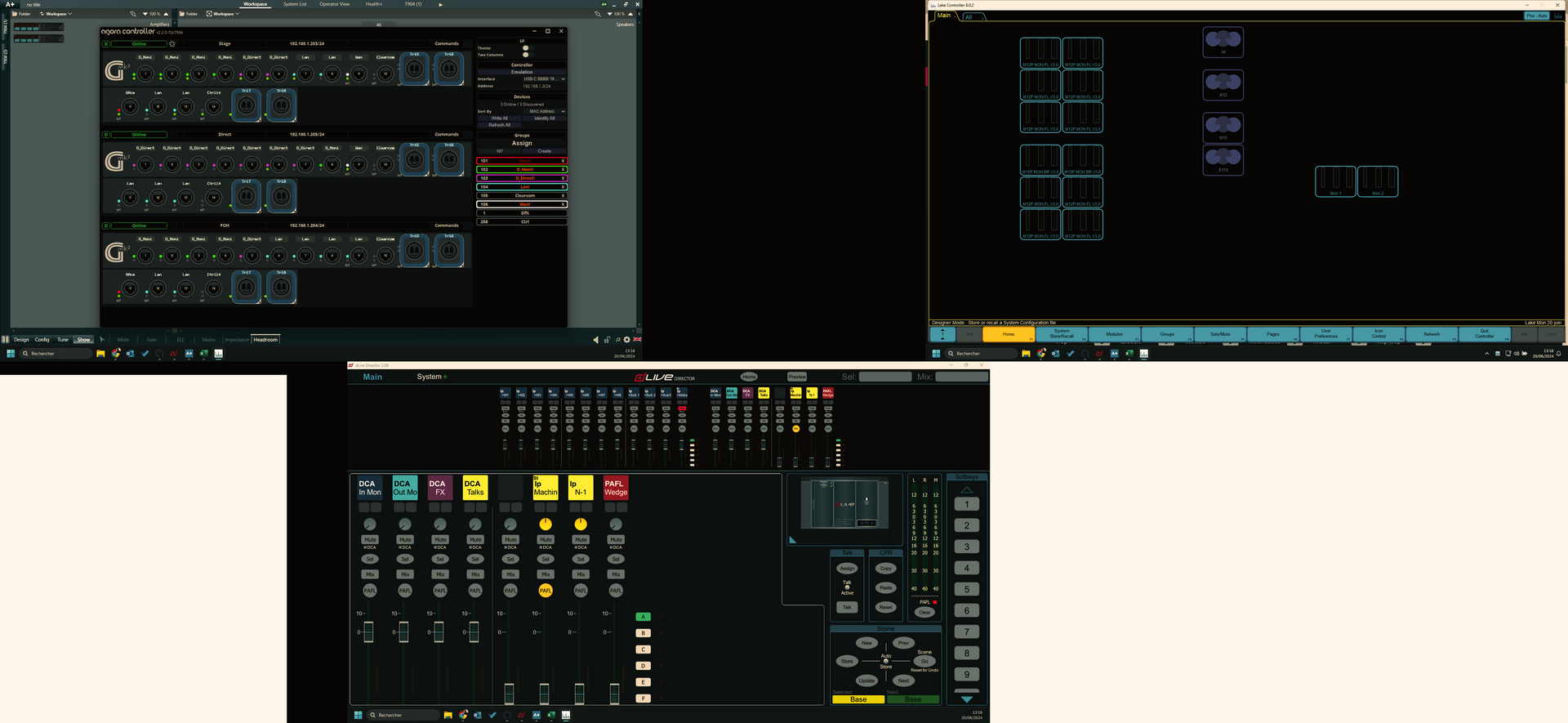Toggle the Theme switch in UI panel
This screenshot has width=1568, height=723.
[x=525, y=48]
